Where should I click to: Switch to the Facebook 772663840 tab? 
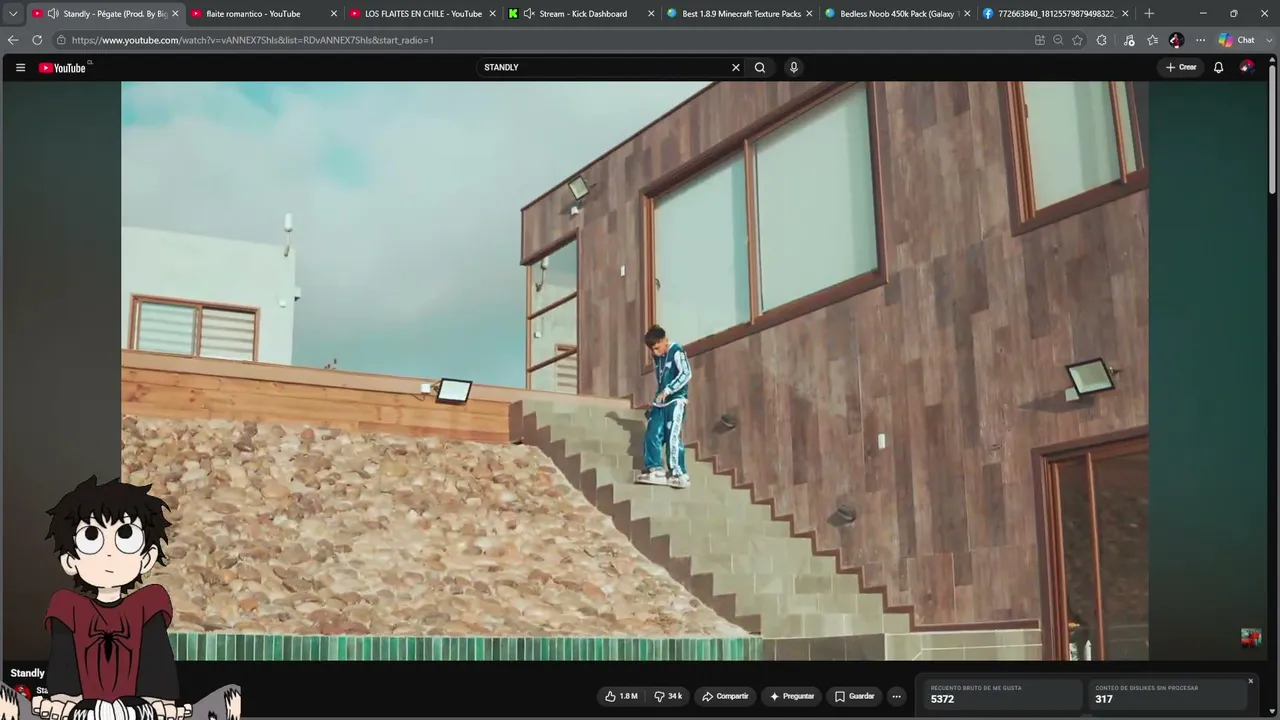coord(1057,14)
